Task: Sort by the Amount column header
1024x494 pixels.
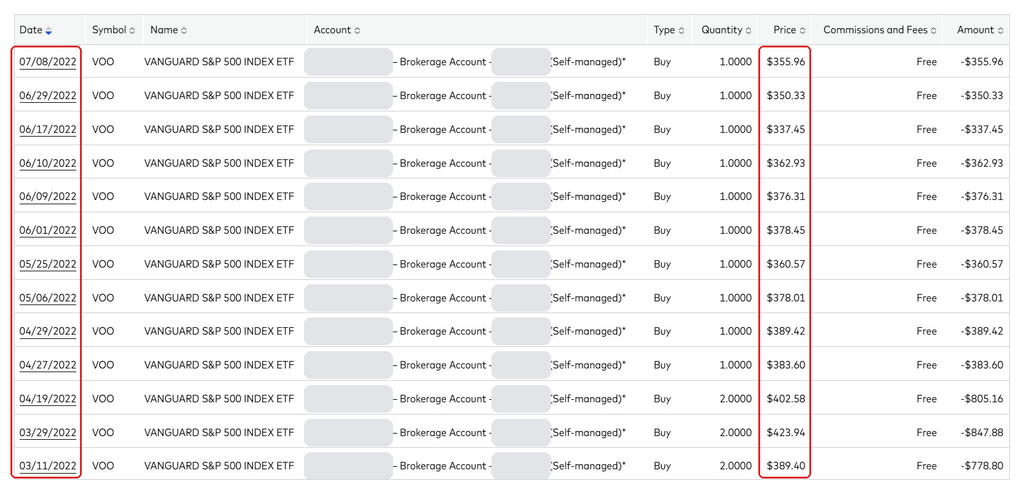Action: click(980, 30)
